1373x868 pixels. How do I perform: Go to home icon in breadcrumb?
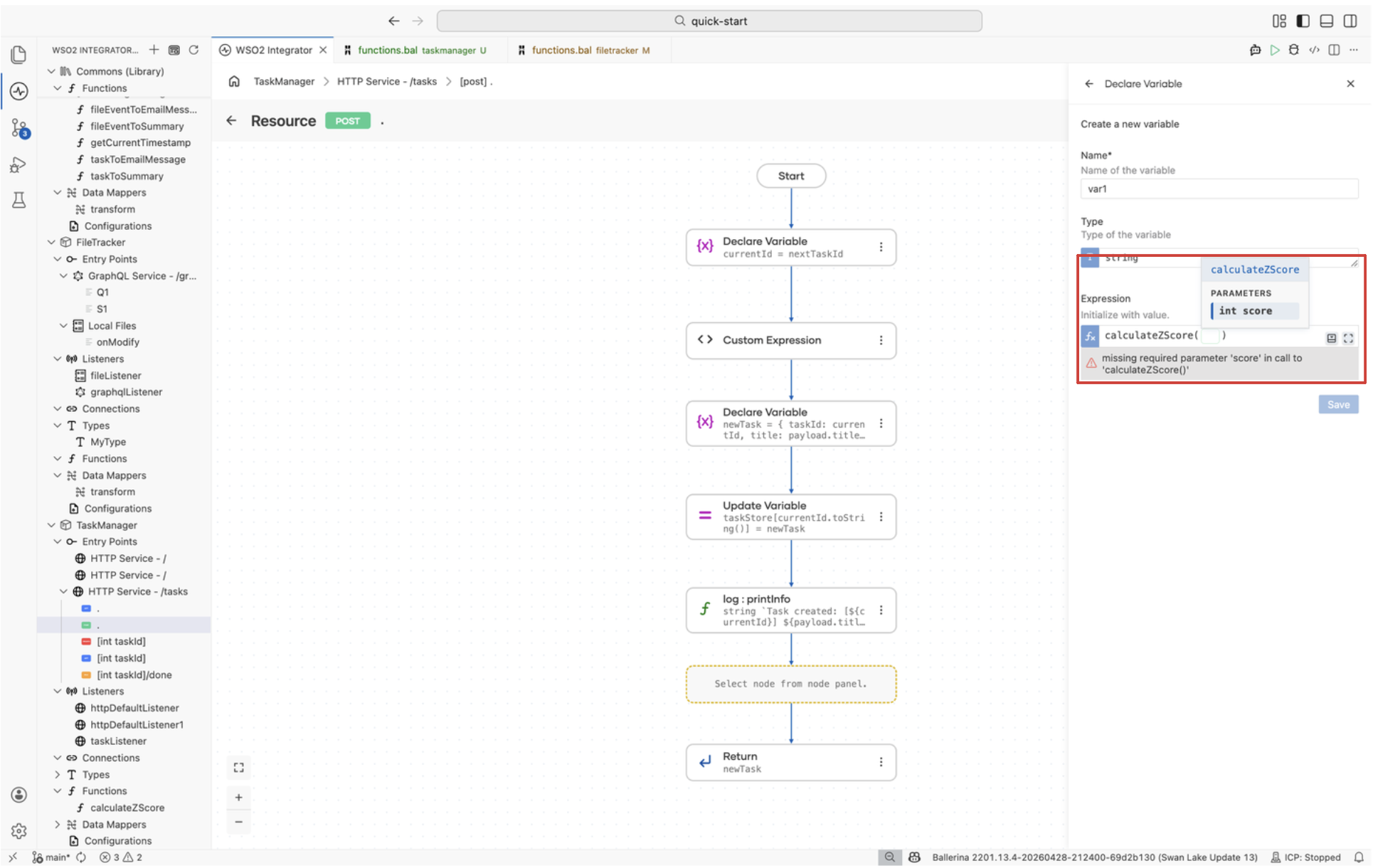(x=234, y=81)
